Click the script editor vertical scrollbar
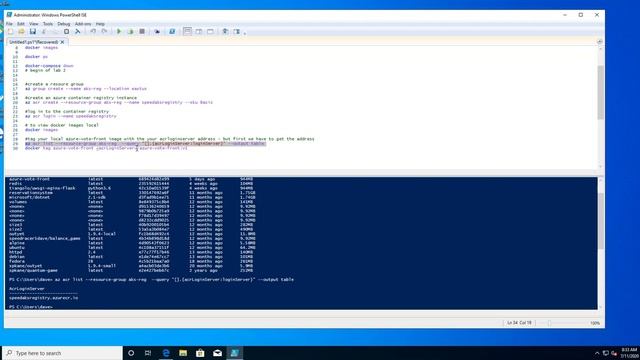The height and width of the screenshot is (360, 640). 600,92
